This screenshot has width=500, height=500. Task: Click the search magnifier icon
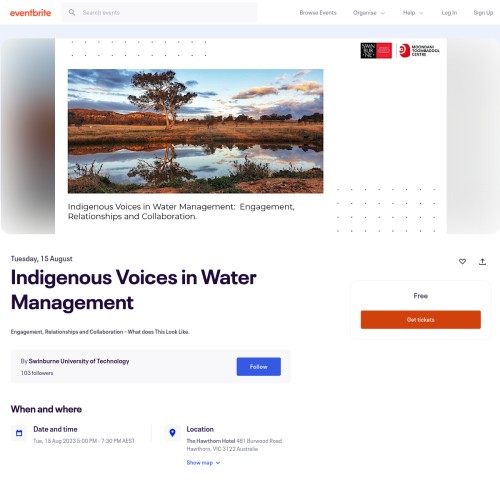[x=72, y=13]
